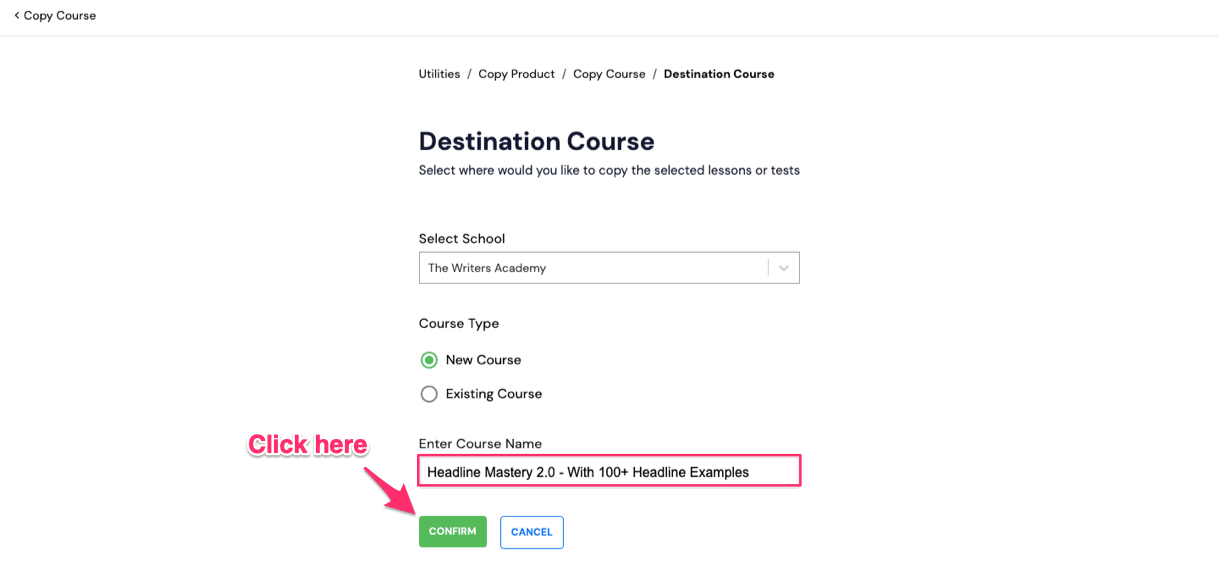Image resolution: width=1218 pixels, height=566 pixels.
Task: Click the Cancel button
Action: coord(532,532)
